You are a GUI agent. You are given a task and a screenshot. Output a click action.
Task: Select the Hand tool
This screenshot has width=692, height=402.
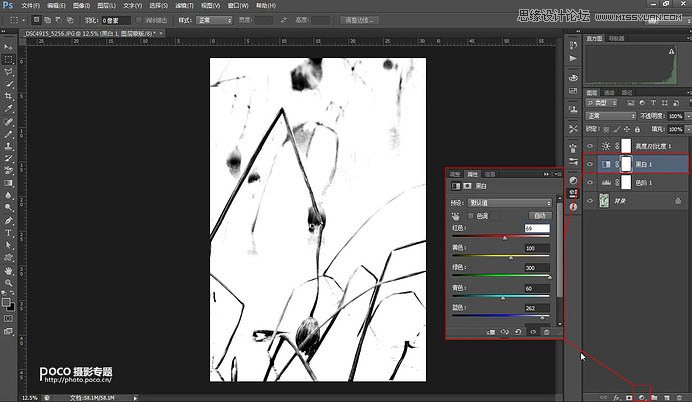[x=8, y=270]
